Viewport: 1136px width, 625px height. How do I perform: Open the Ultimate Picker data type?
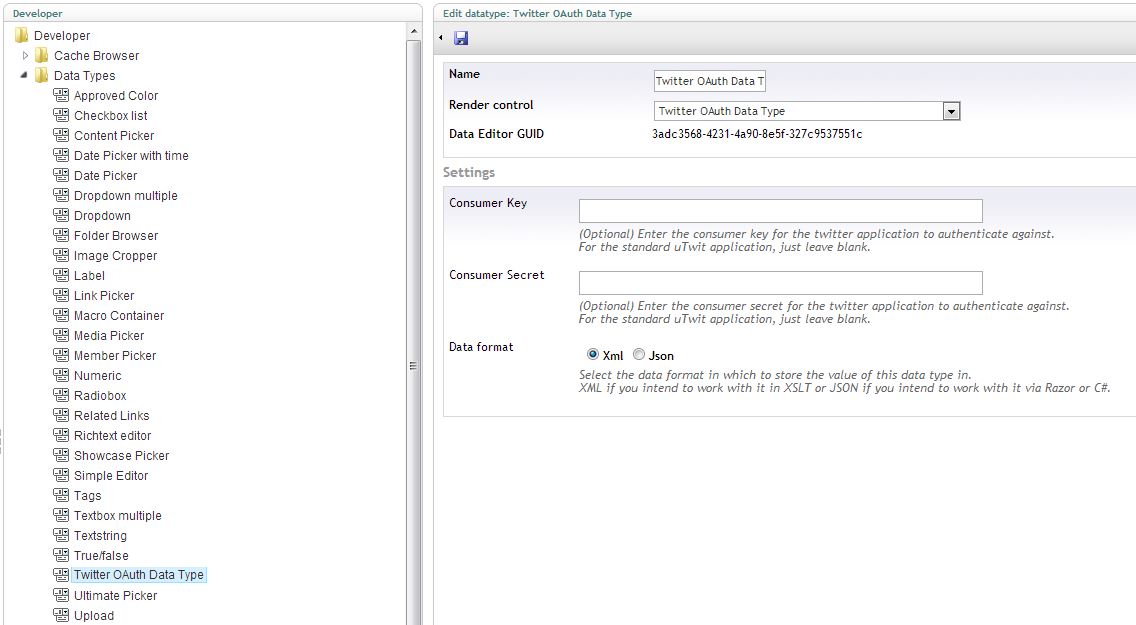(x=115, y=595)
